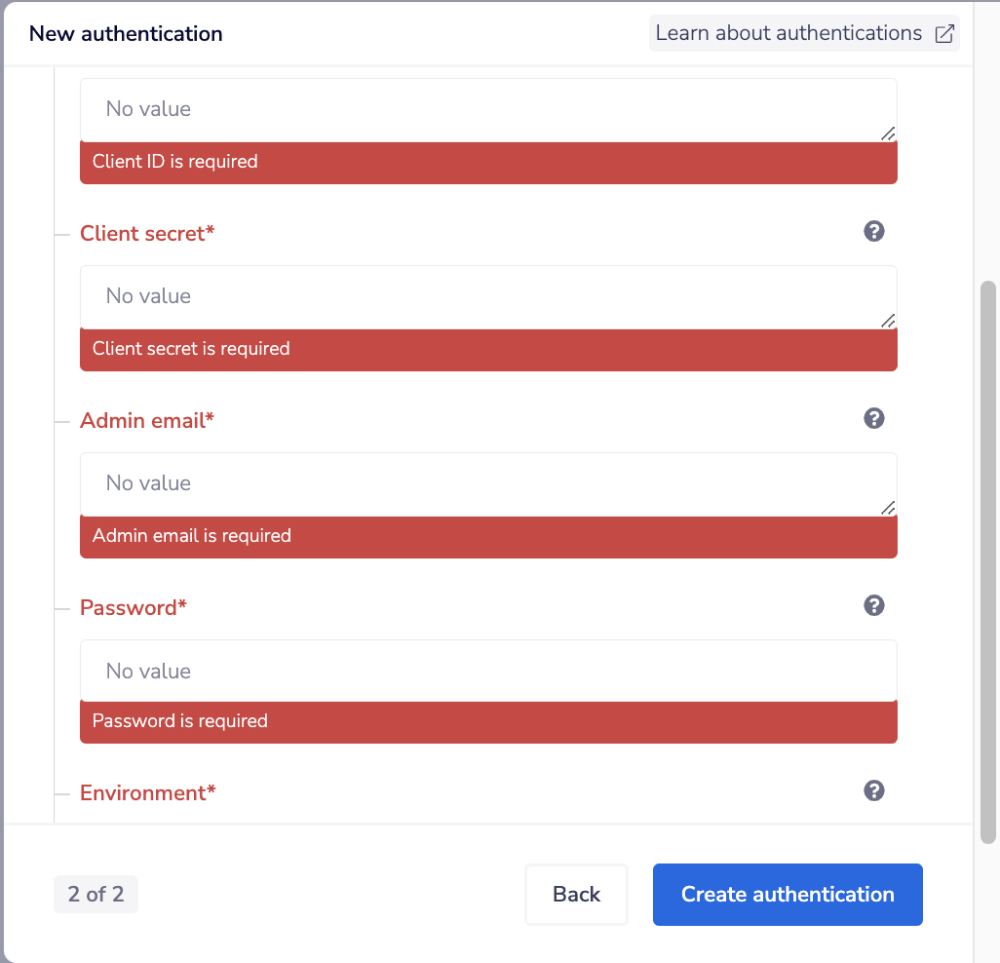
Task: Click the Client ID input field
Action: [488, 108]
